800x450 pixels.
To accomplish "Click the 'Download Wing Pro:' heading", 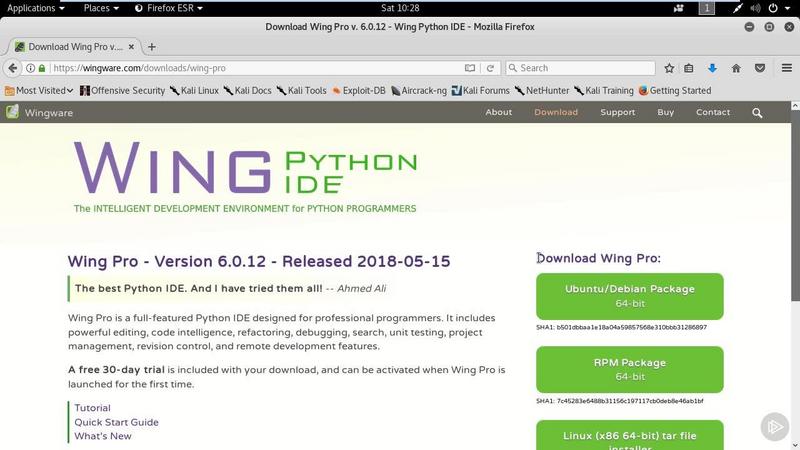I will (x=598, y=258).
